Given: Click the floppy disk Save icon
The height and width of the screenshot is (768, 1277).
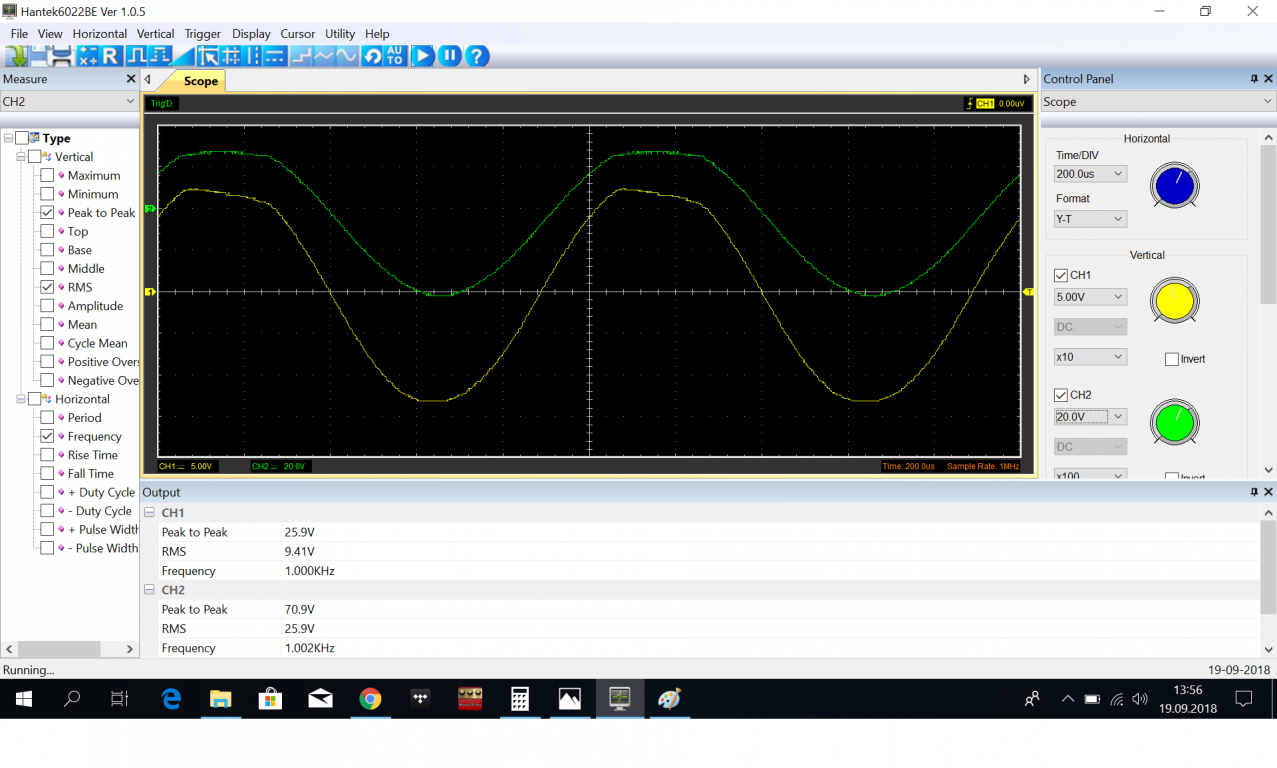Looking at the screenshot, I should pyautogui.click(x=39, y=56).
